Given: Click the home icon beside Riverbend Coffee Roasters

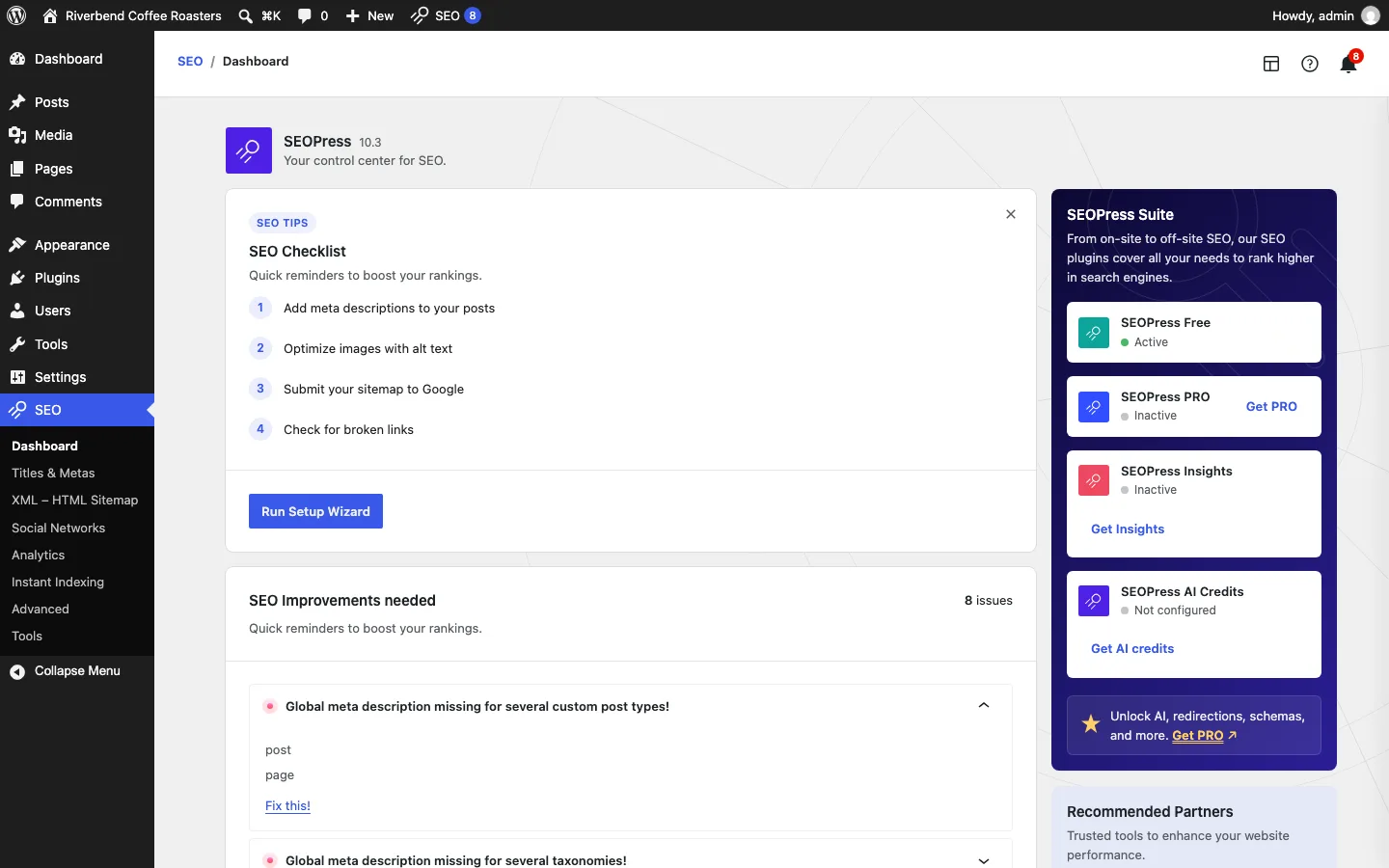Looking at the screenshot, I should (x=50, y=15).
